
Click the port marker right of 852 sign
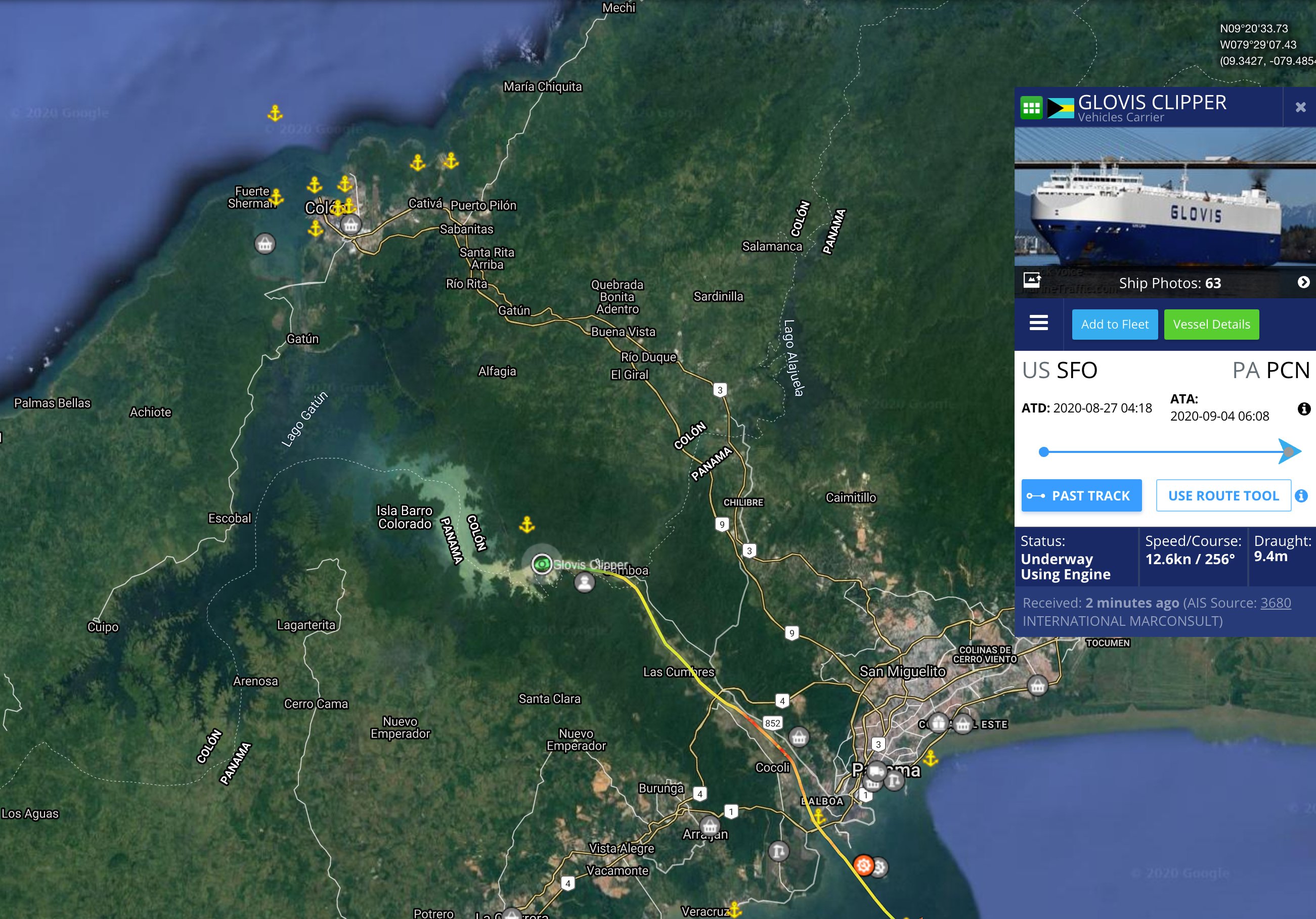point(799,737)
